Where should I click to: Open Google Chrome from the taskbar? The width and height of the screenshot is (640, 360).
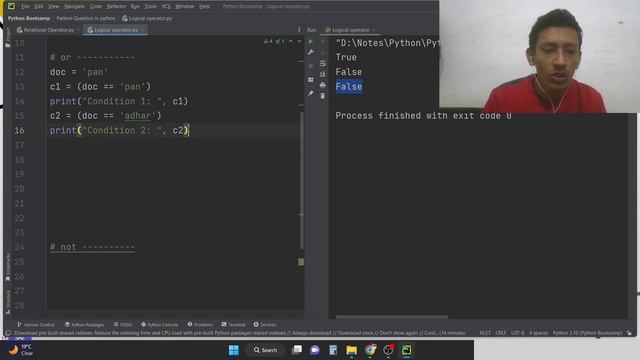pos(370,350)
